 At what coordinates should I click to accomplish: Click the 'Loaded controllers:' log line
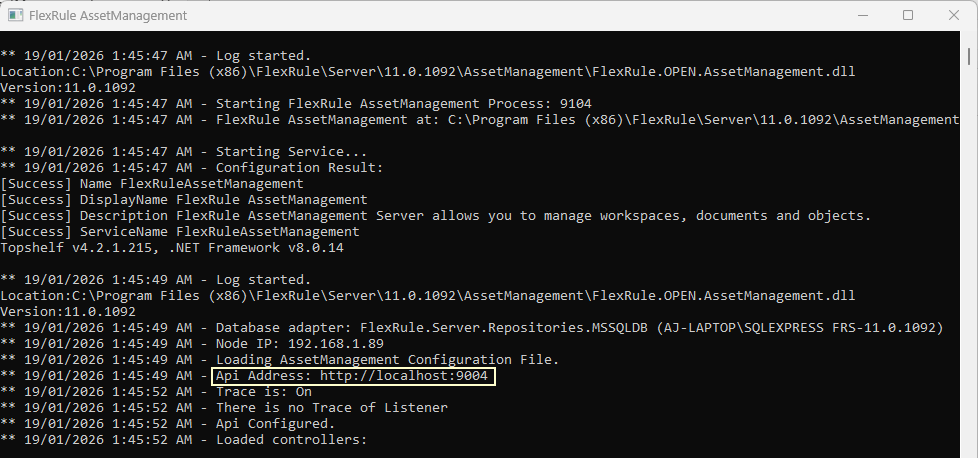(x=184, y=440)
